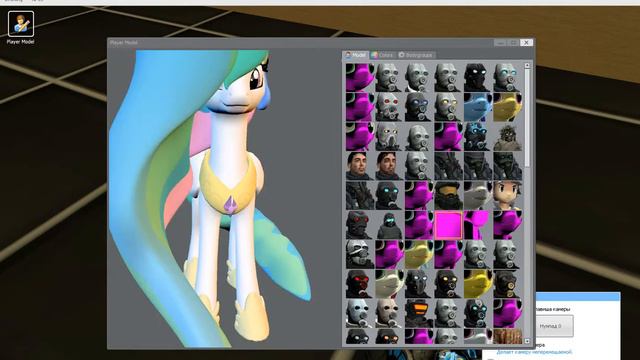Viewport: 640px width, 360px height.
Task: Click the highlighted solid pink square thumbnail
Action: pos(448,224)
